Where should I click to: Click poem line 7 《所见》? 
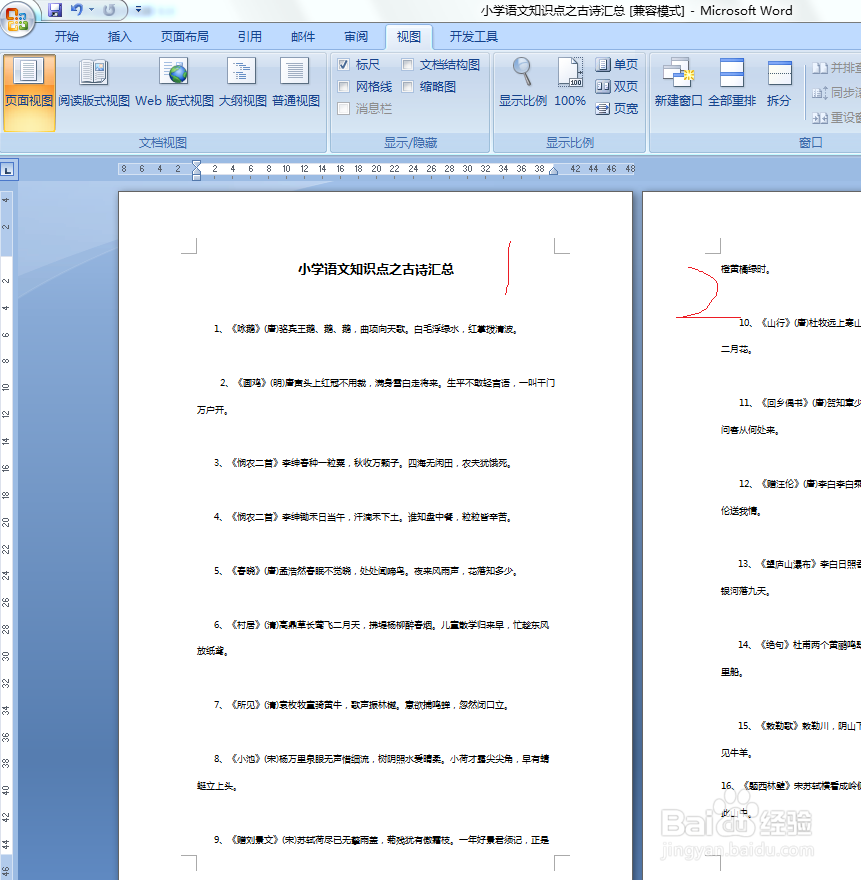pyautogui.click(x=361, y=705)
